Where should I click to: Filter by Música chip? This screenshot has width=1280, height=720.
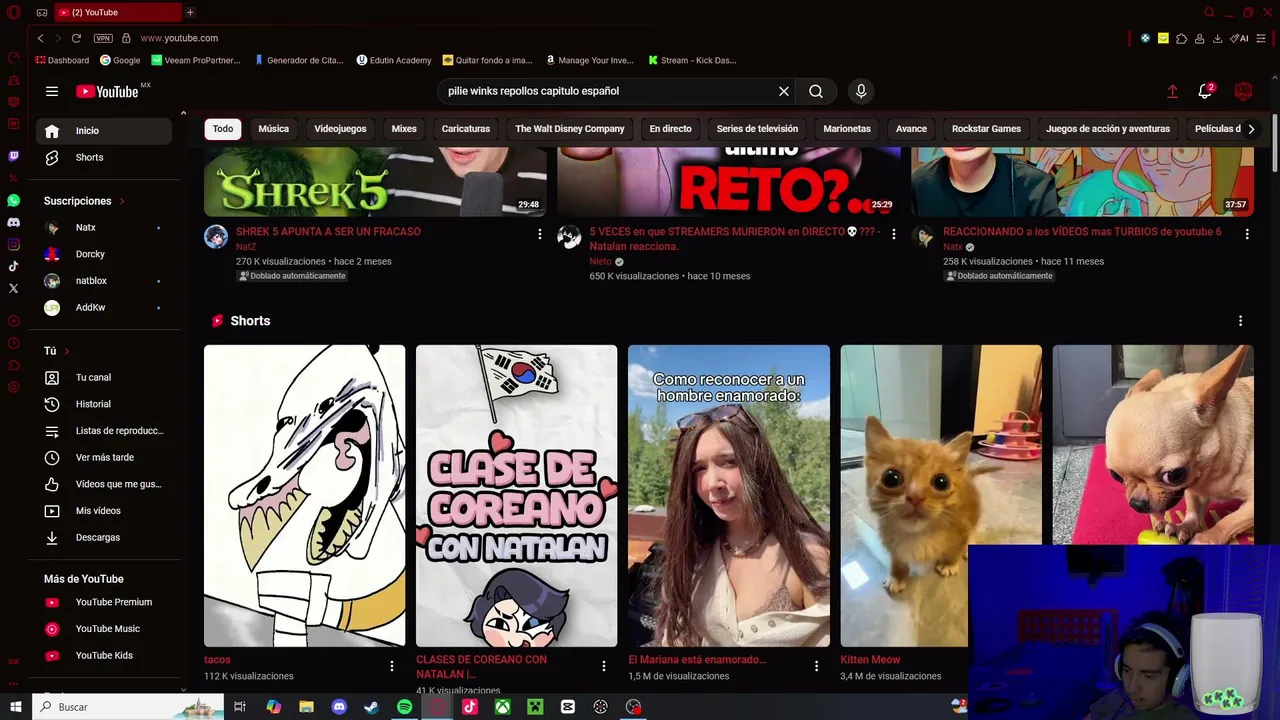pos(273,129)
